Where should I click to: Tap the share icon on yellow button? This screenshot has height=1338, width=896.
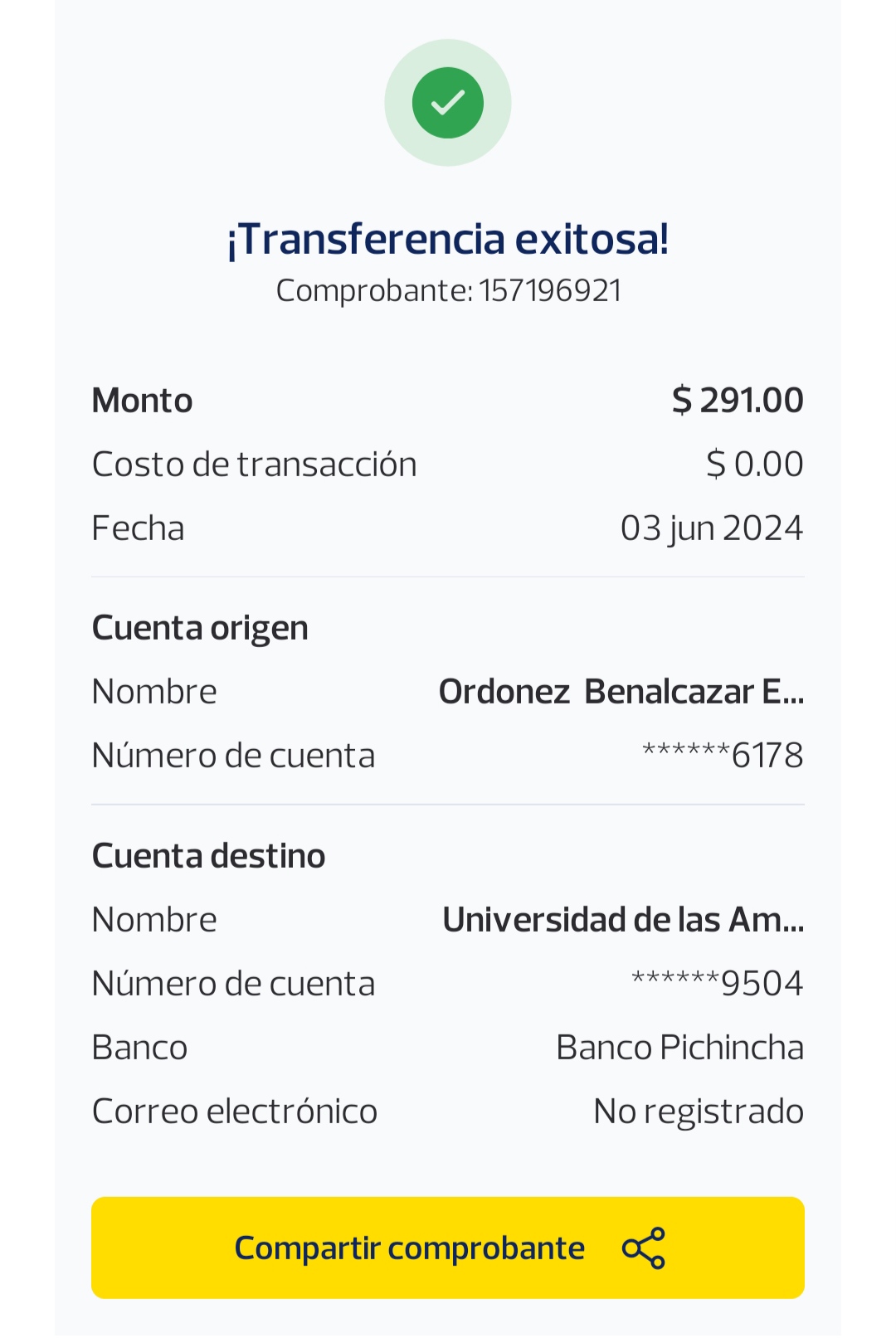(x=644, y=1248)
